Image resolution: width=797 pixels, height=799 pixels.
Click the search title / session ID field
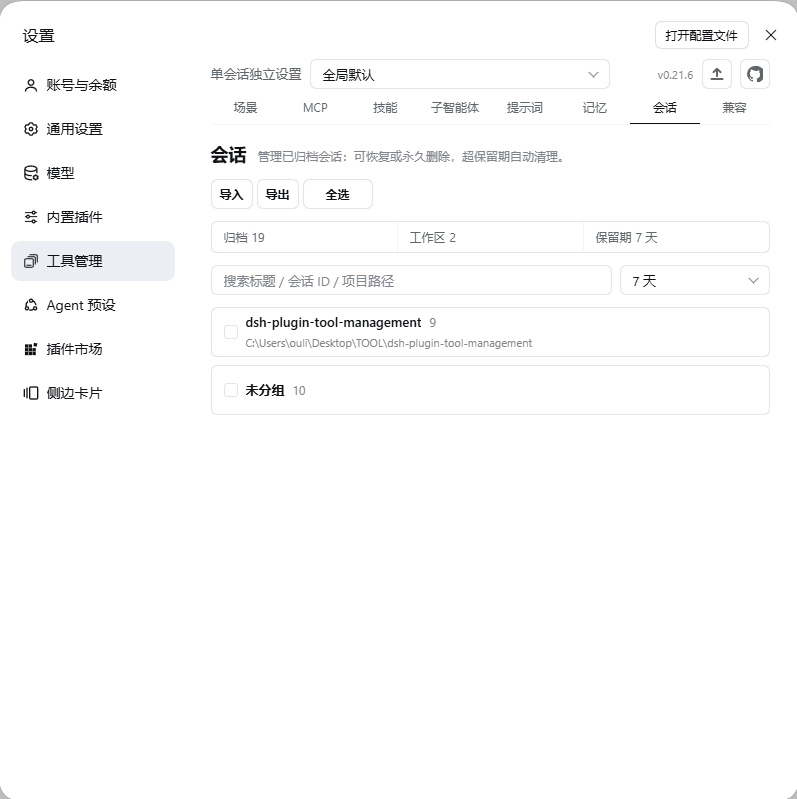point(411,280)
